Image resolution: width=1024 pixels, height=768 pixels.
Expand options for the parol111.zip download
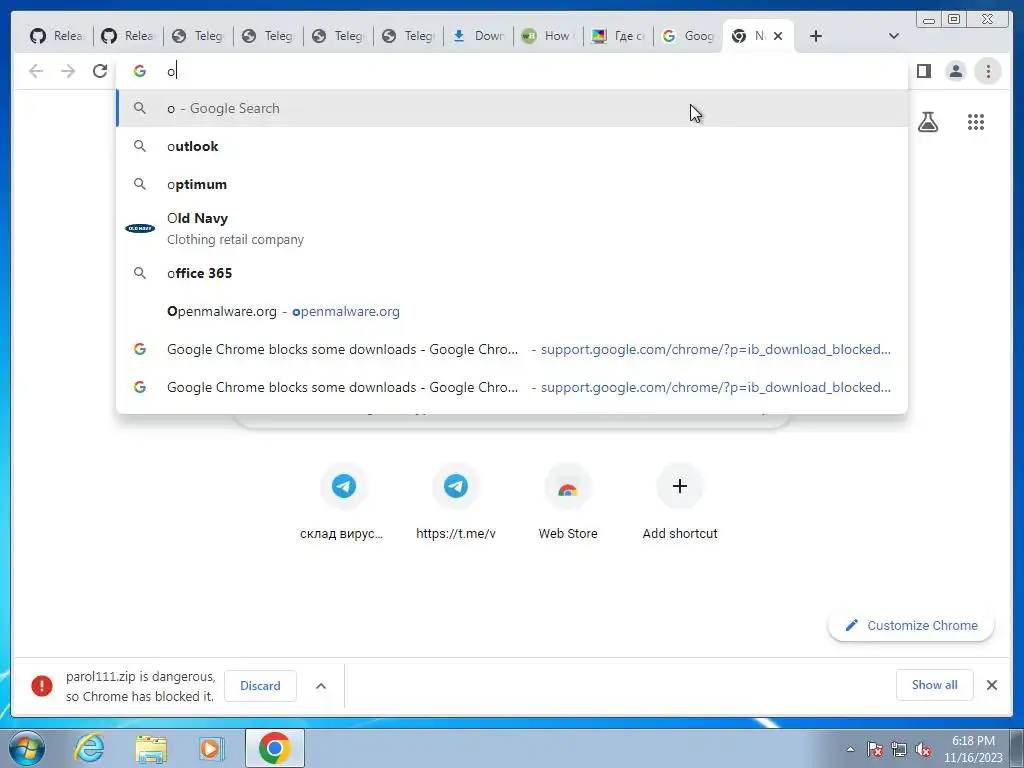321,686
